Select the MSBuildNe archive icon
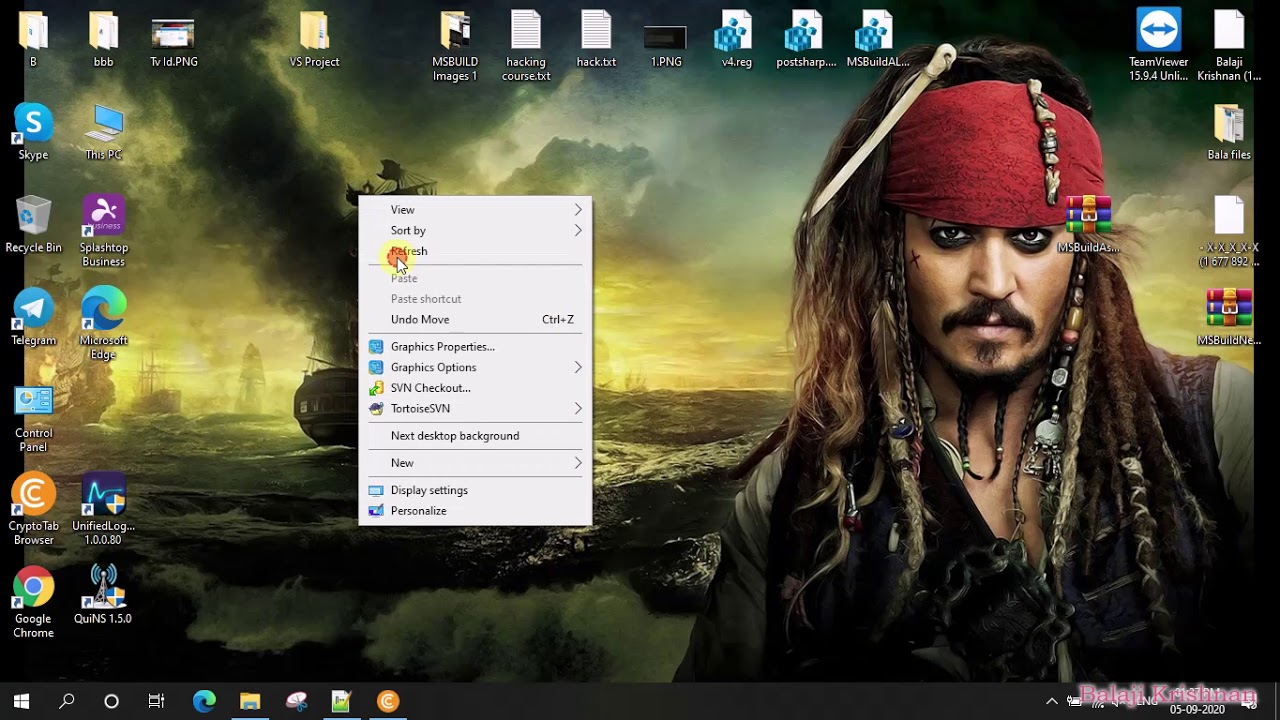1280x720 pixels. (1229, 310)
